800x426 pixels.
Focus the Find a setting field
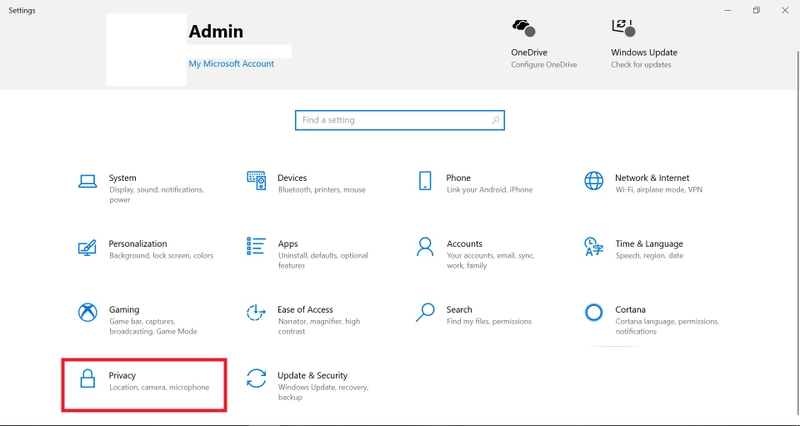(x=399, y=120)
